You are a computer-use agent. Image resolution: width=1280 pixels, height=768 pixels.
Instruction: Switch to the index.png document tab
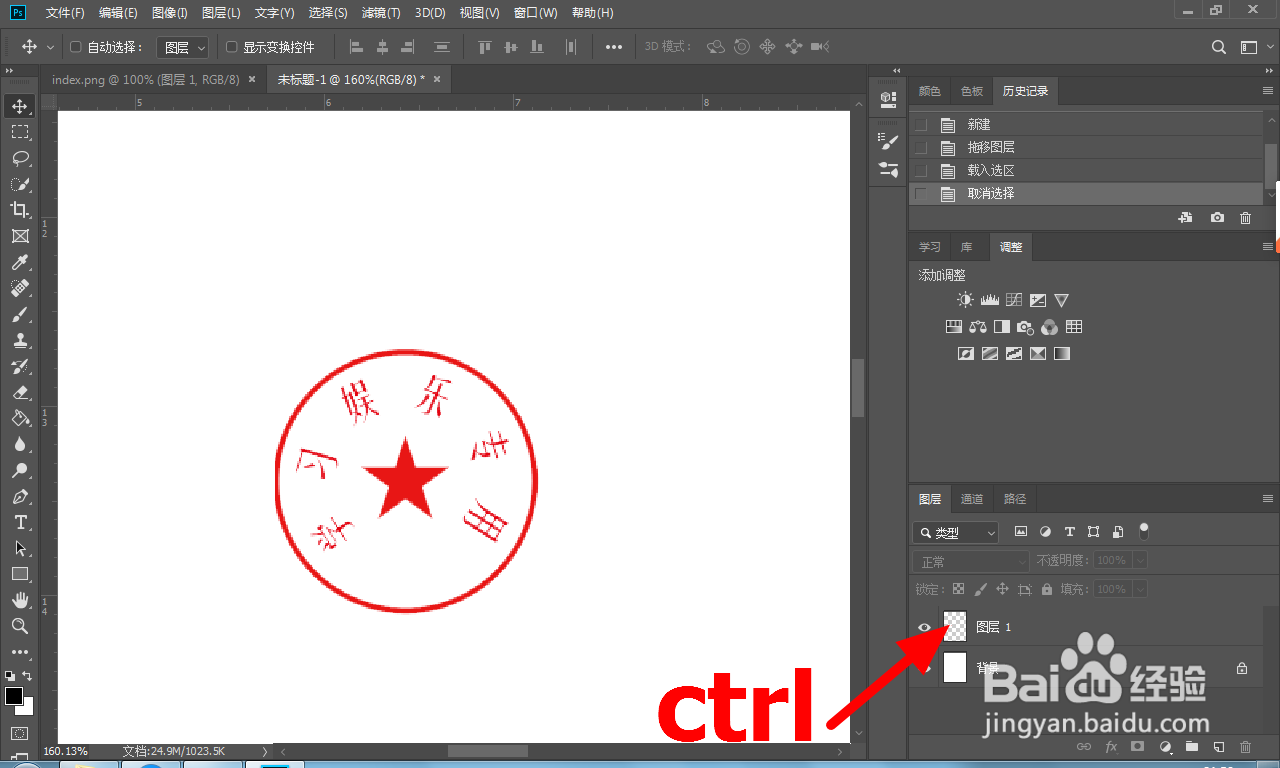click(146, 79)
